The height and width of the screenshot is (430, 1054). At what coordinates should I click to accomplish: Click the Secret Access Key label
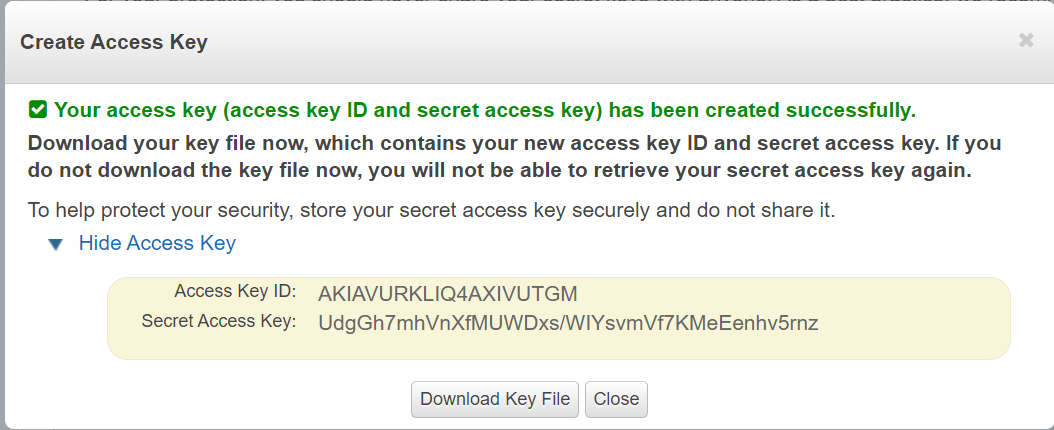point(219,321)
